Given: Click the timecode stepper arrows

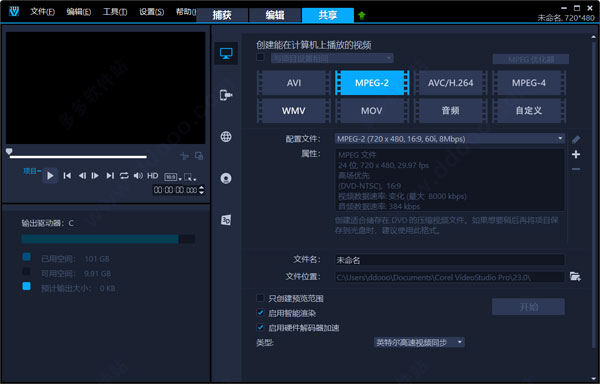Looking at the screenshot, I should tap(202, 190).
